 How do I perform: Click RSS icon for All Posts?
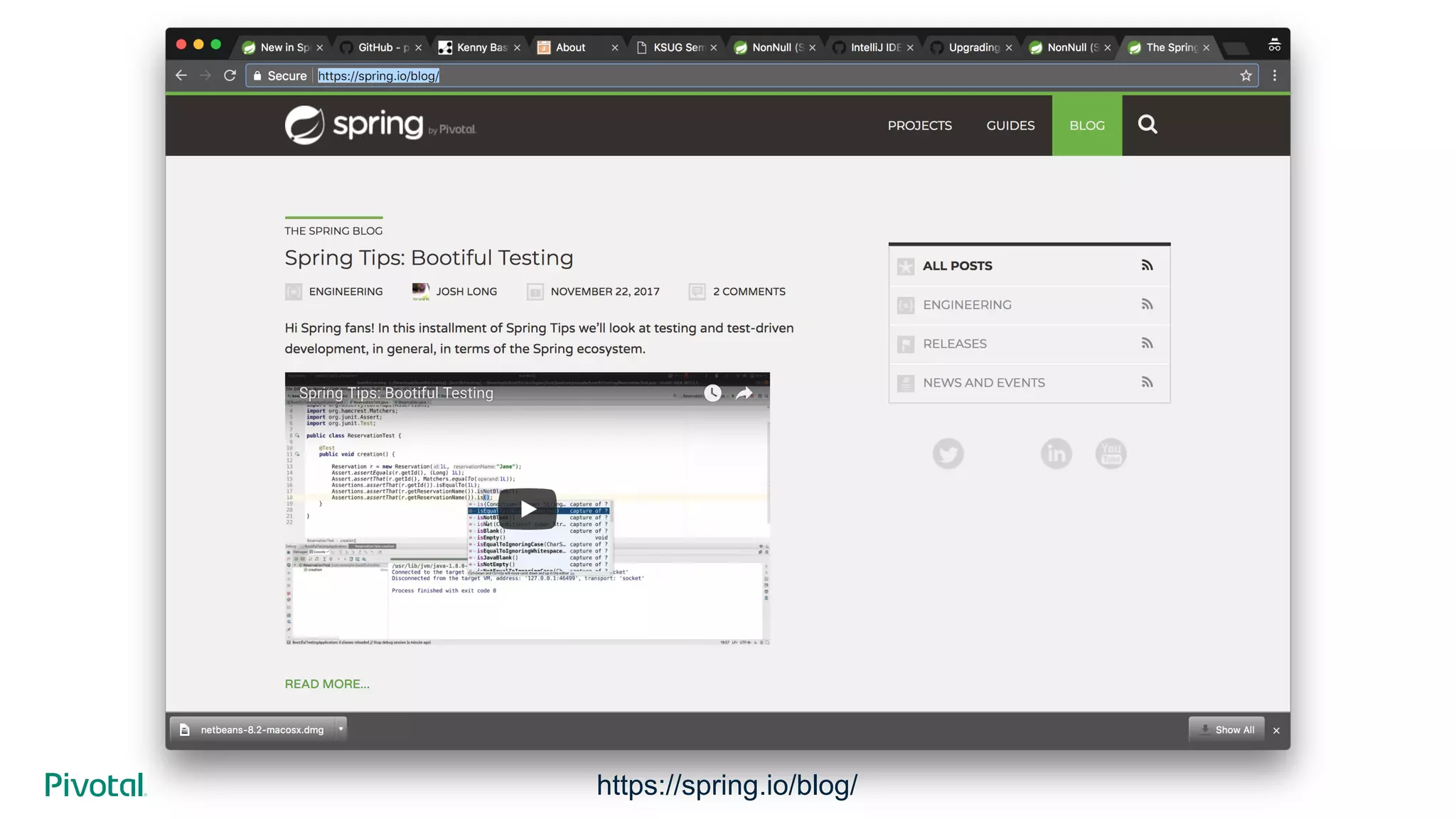click(1147, 265)
